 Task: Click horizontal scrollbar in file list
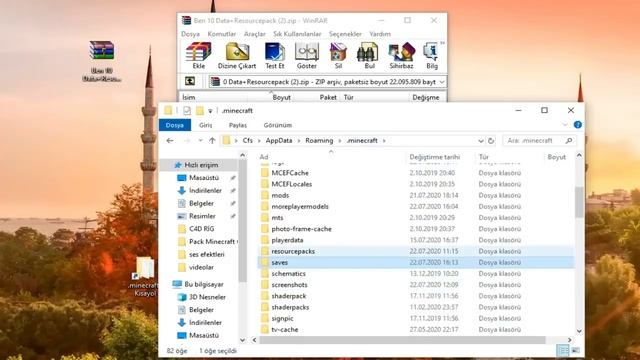[x=402, y=340]
